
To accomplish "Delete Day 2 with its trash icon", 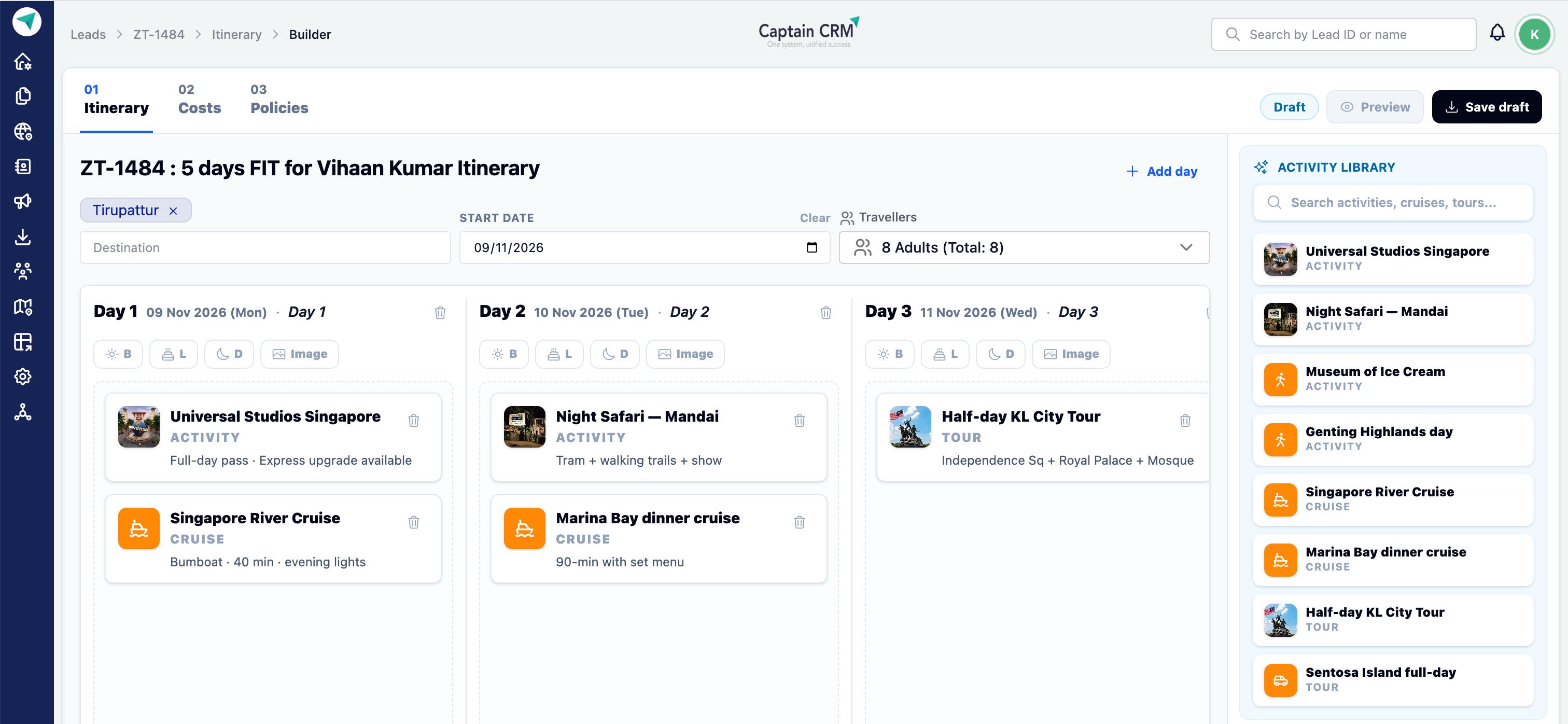I will coord(825,312).
